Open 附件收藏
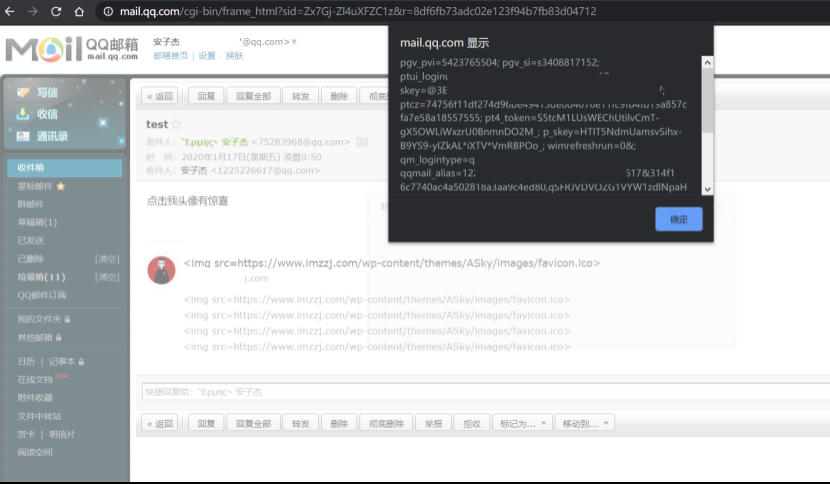This screenshot has height=484, width=830. 35,398
